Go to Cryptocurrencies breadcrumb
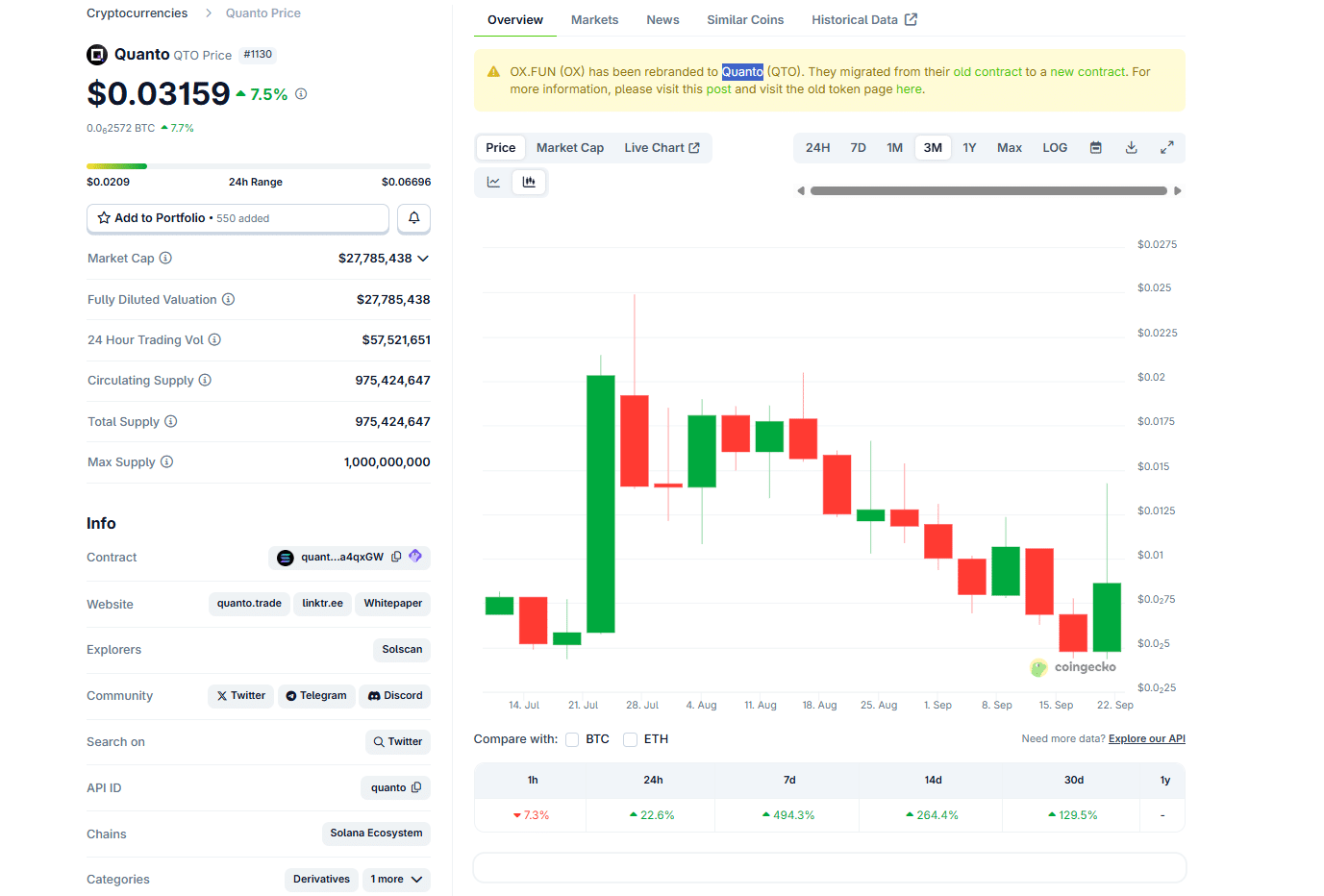The width and height of the screenshot is (1324, 896). [137, 13]
